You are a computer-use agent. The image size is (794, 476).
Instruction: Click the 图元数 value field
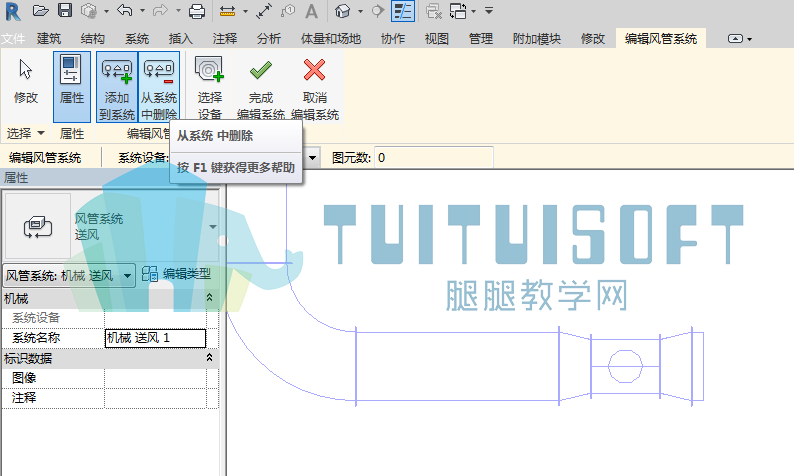pyautogui.click(x=433, y=157)
